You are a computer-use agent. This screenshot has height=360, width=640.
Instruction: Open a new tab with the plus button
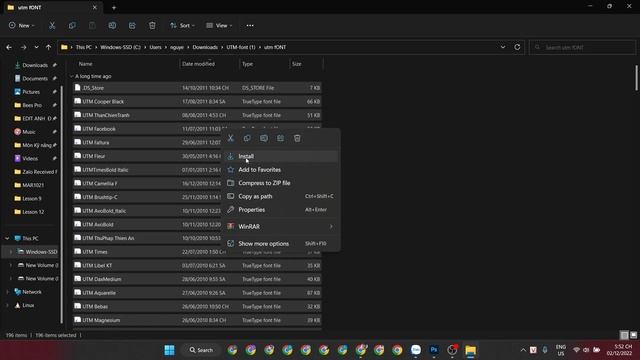click(114, 7)
